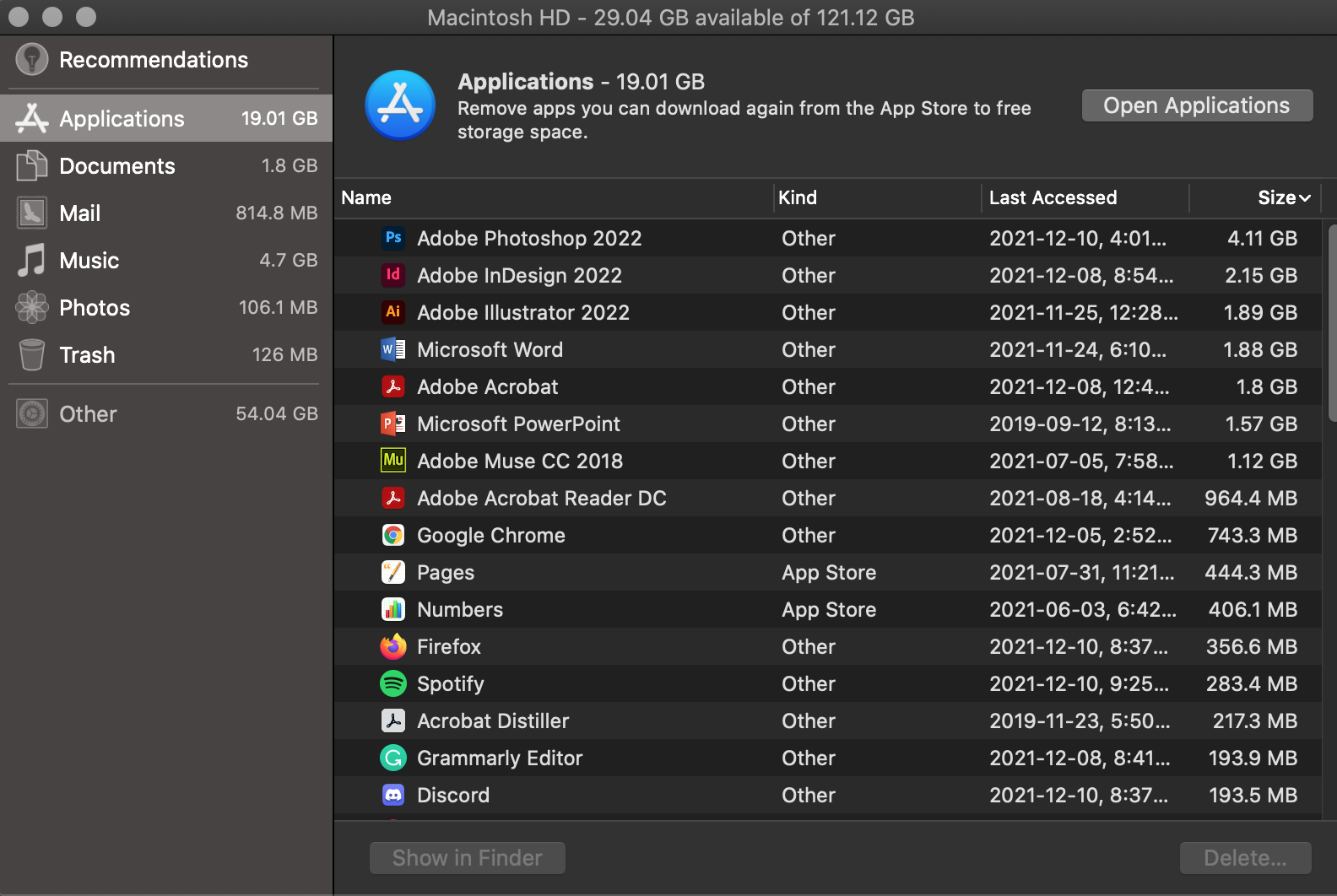The image size is (1337, 896).
Task: Click the Mail stamp icon
Action: 32,213
